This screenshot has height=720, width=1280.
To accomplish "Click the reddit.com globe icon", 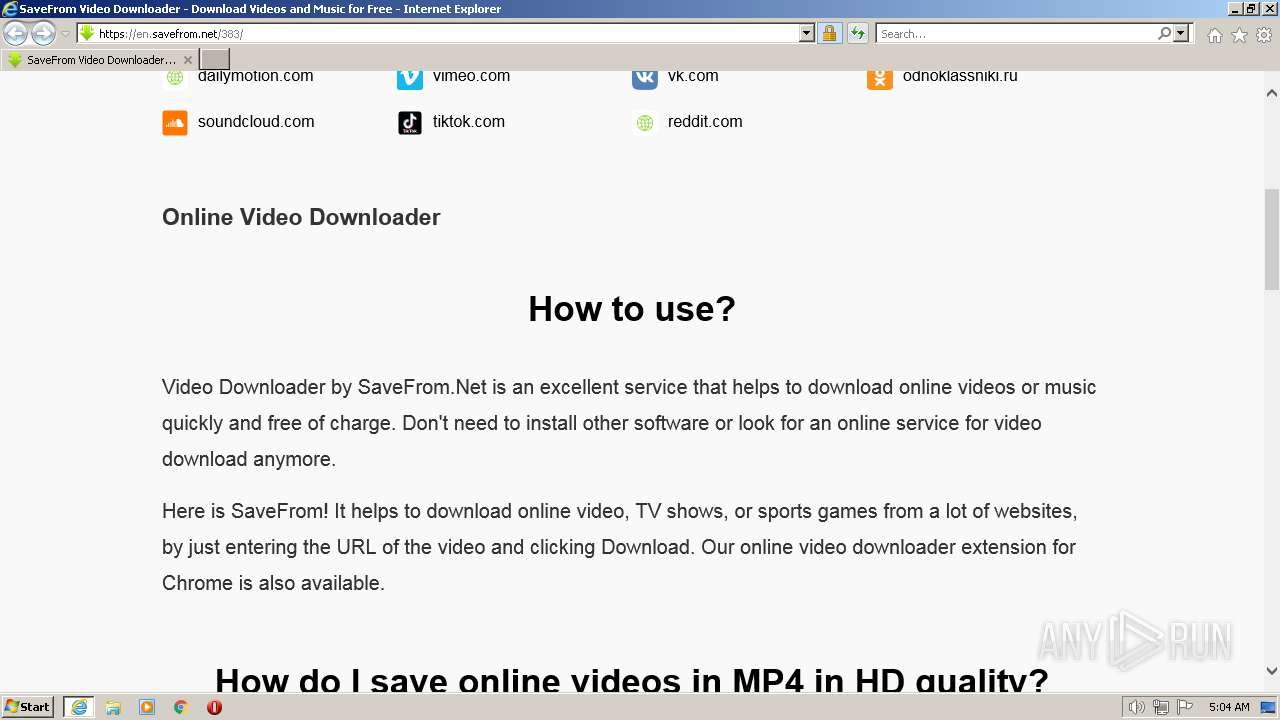I will (645, 123).
